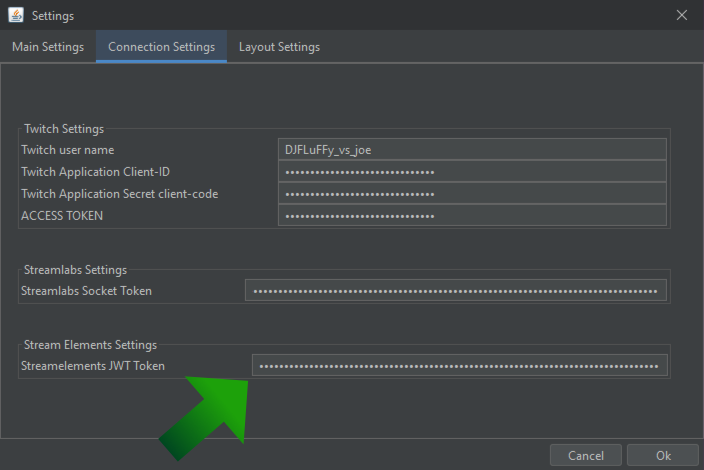Click the Twitch Settings group title
Viewport: 704px width, 470px height.
(64, 129)
